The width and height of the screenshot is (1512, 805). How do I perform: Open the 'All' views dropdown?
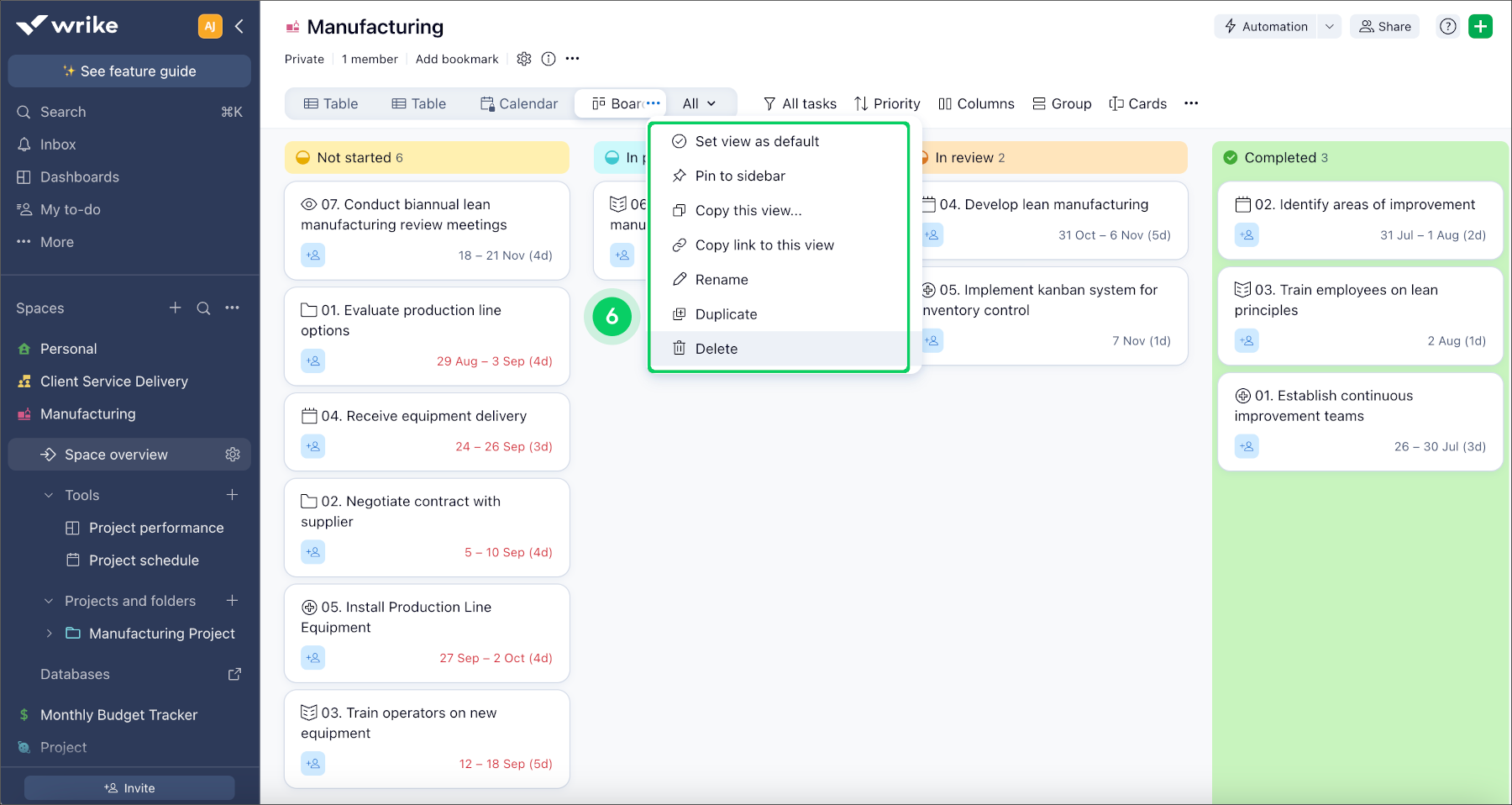(x=700, y=103)
